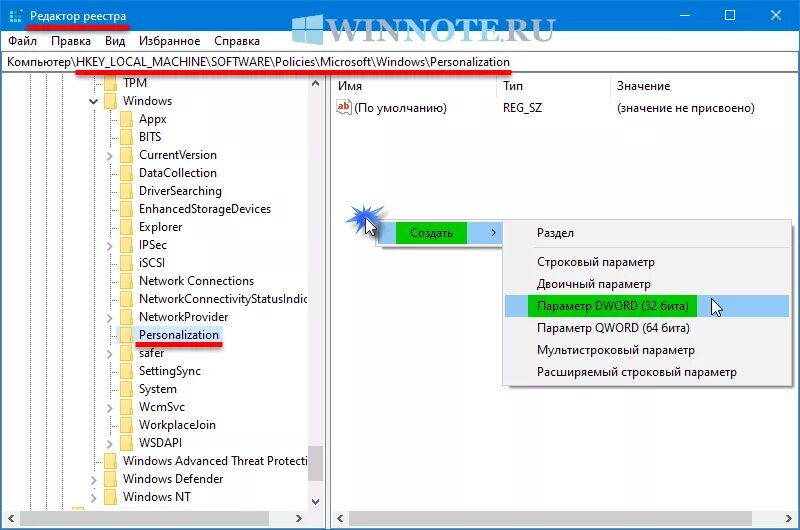This screenshot has height=530, width=800.
Task: Click the ab string value icon for default entry
Action: tap(344, 108)
